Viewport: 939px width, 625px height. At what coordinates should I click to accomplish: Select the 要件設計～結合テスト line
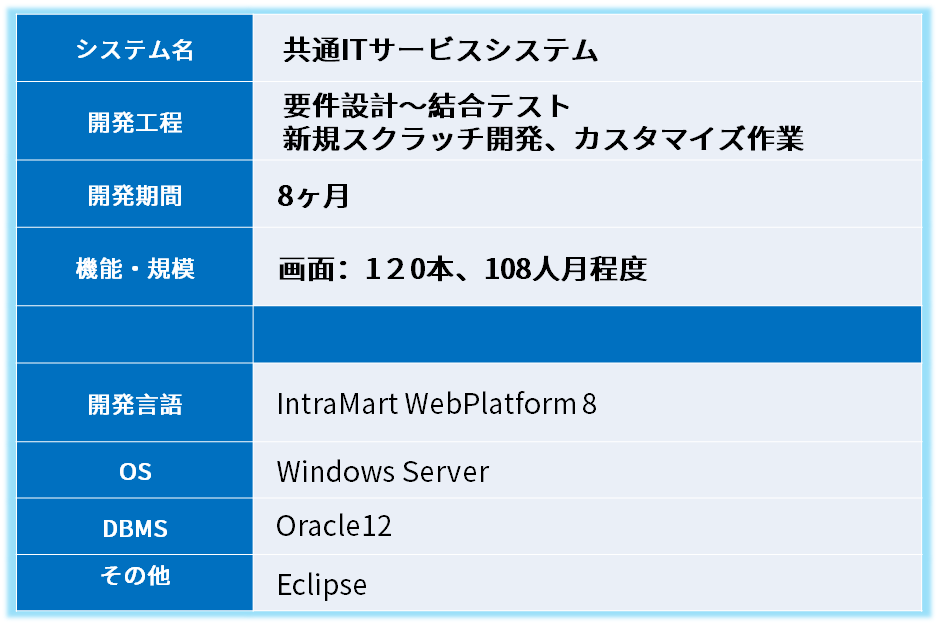(426, 106)
